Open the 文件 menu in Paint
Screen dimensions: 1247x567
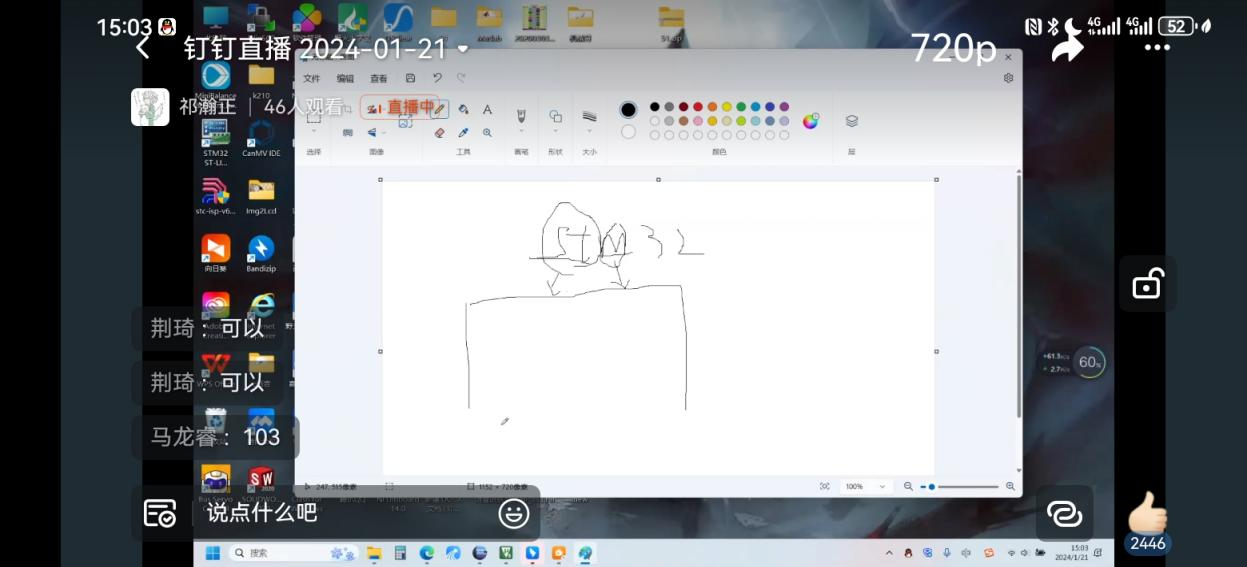[312, 78]
